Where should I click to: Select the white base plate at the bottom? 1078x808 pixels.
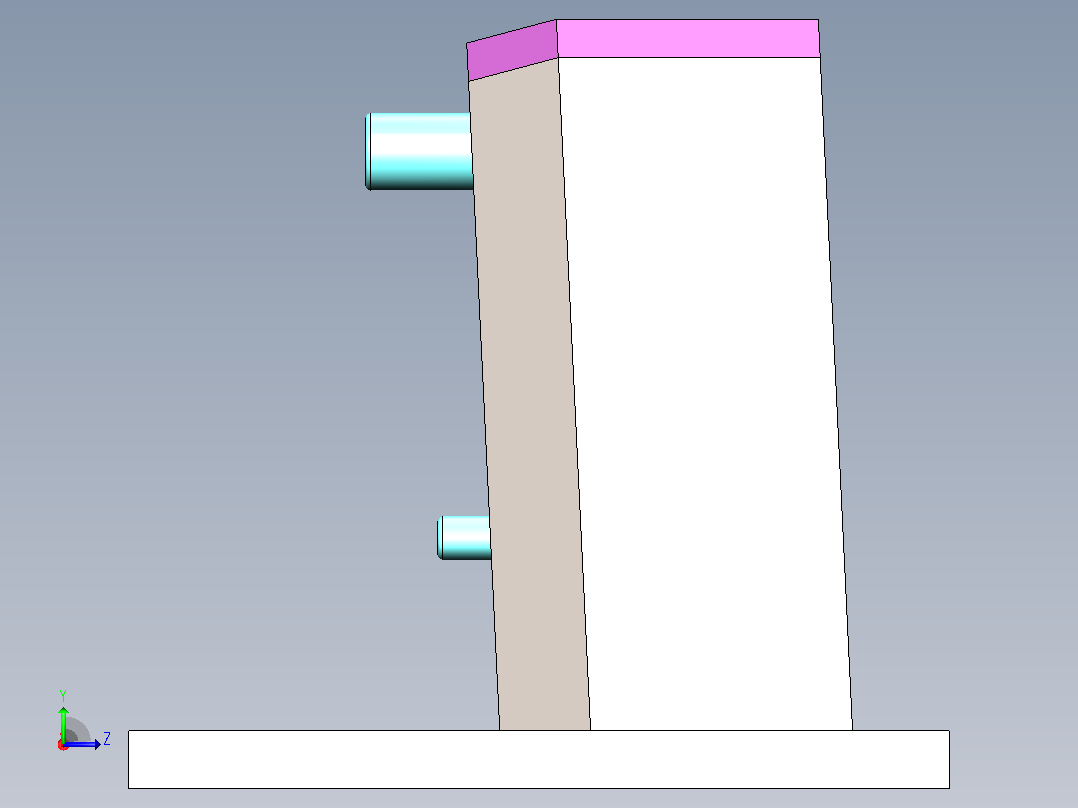pos(538,759)
